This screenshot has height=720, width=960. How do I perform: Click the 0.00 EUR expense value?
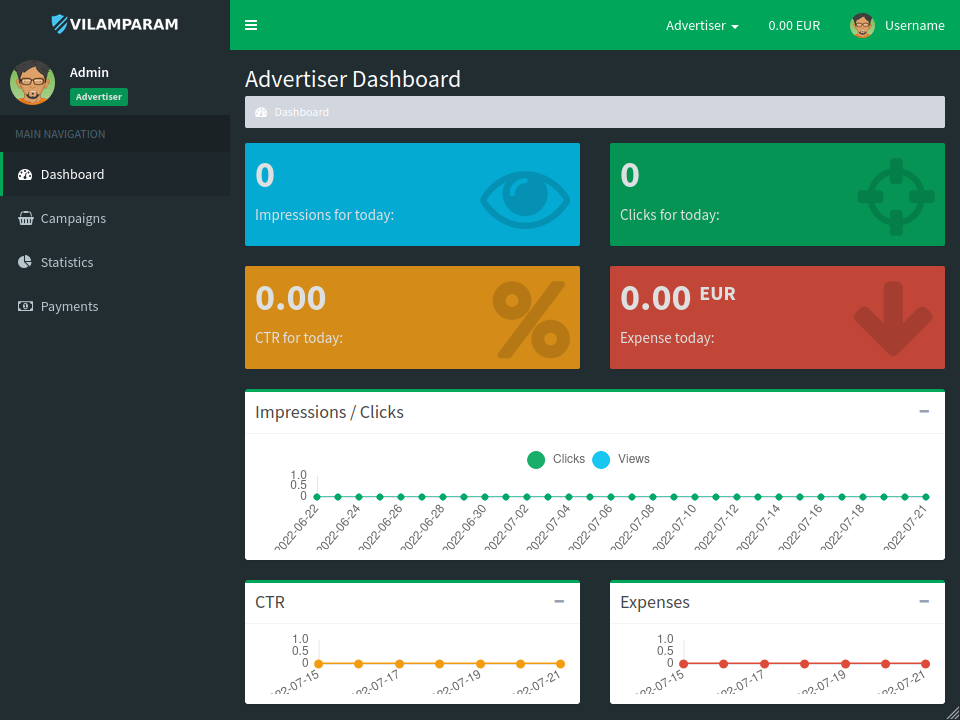(x=678, y=298)
